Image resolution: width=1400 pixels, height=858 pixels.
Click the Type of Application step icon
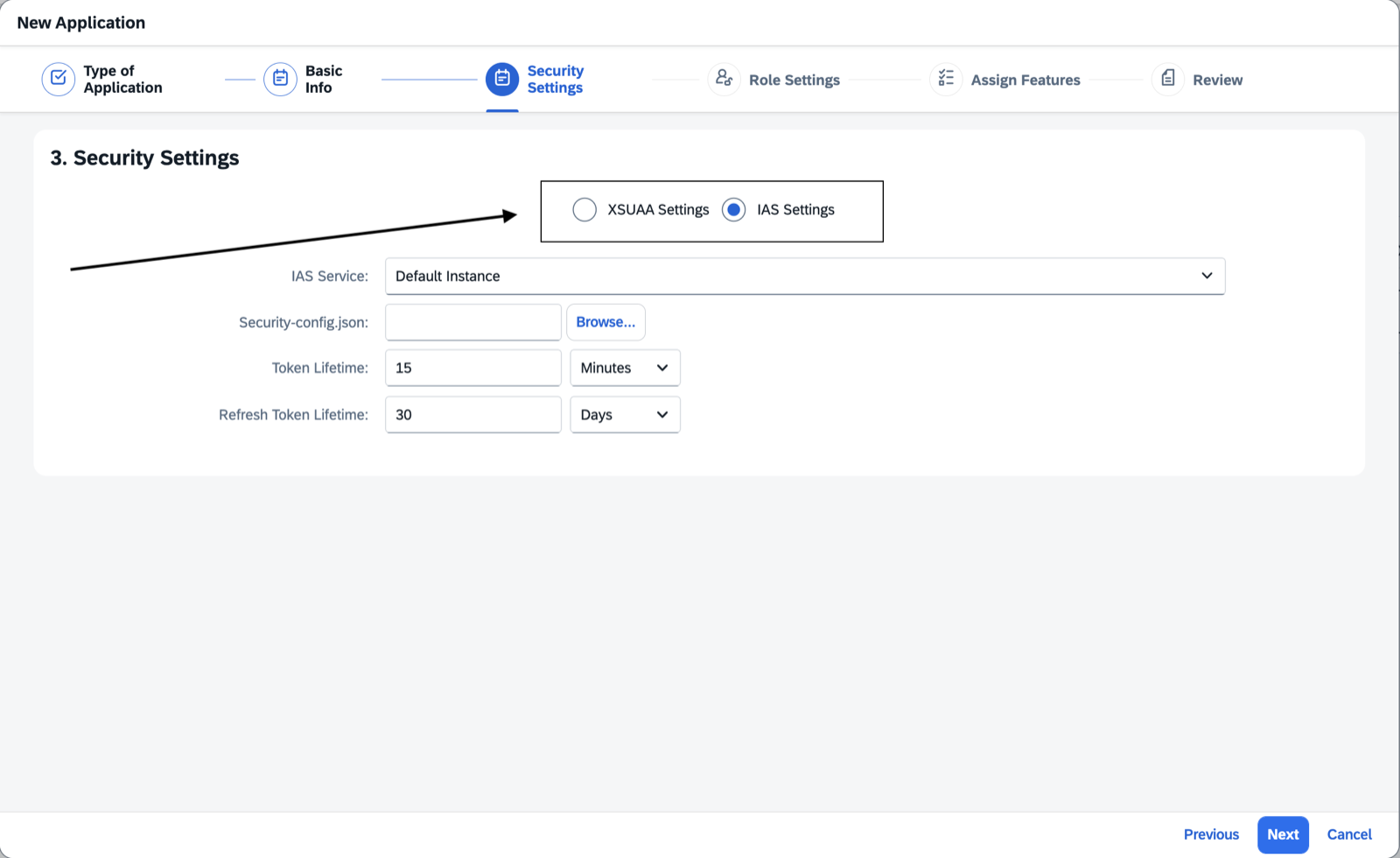click(x=59, y=79)
